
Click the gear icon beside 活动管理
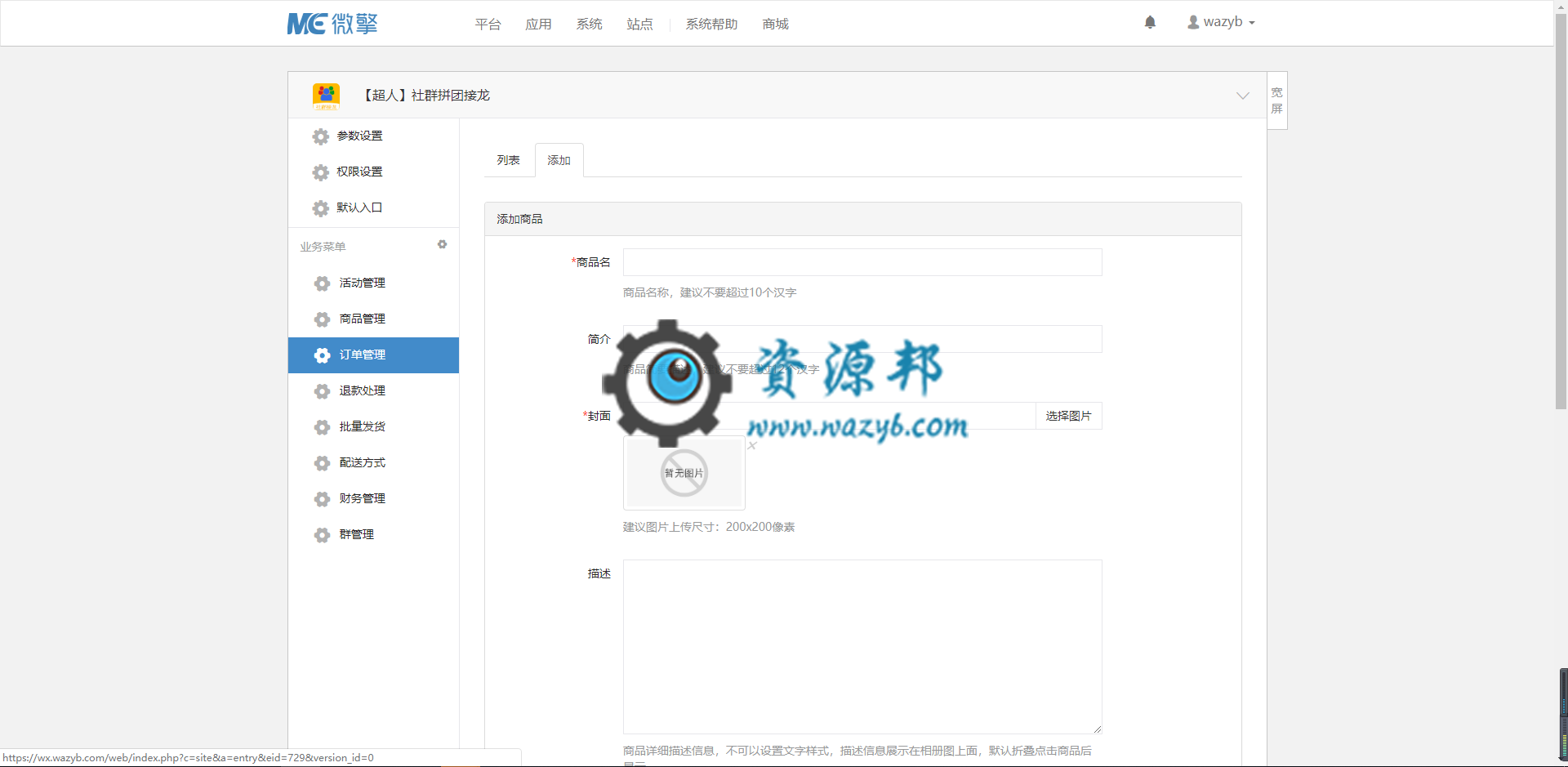pos(323,283)
